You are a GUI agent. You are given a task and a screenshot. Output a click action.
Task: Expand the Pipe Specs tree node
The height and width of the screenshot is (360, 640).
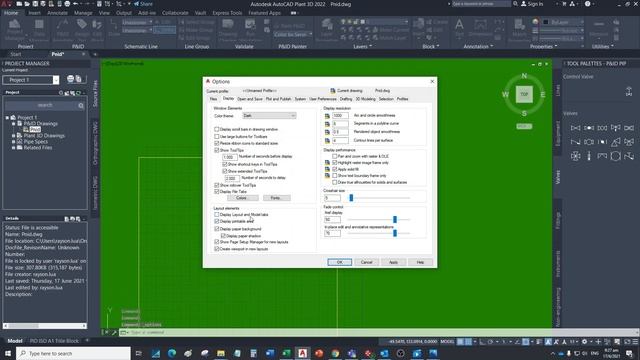(x=13, y=142)
